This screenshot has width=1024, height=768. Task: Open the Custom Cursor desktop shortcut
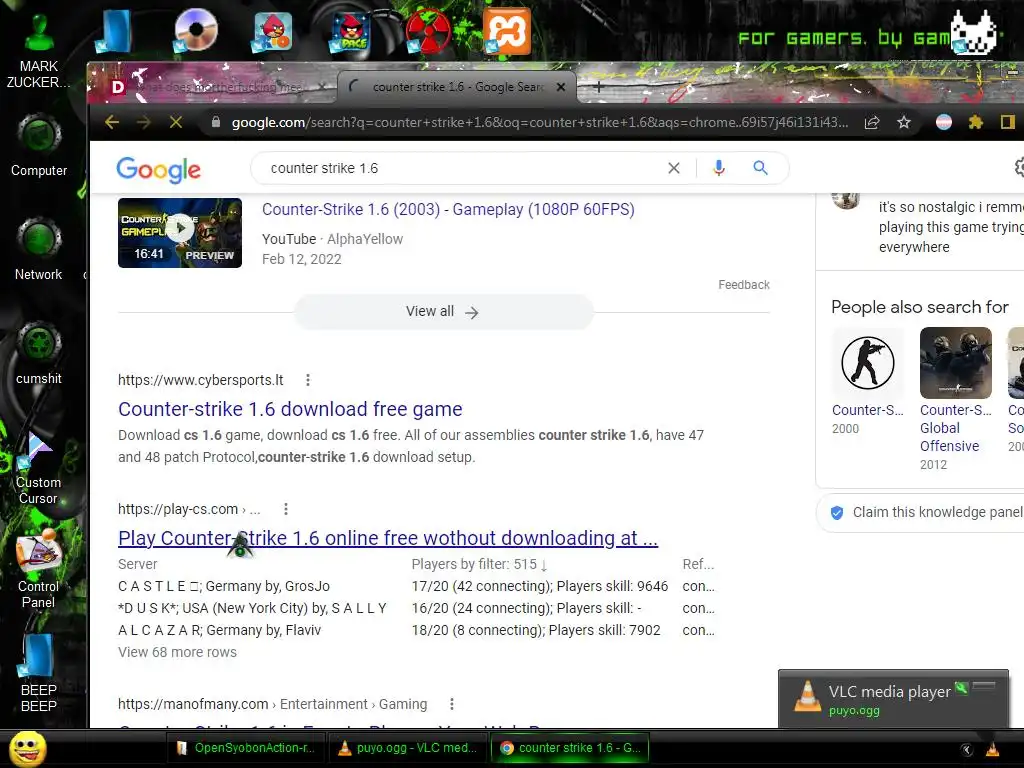pos(39,469)
